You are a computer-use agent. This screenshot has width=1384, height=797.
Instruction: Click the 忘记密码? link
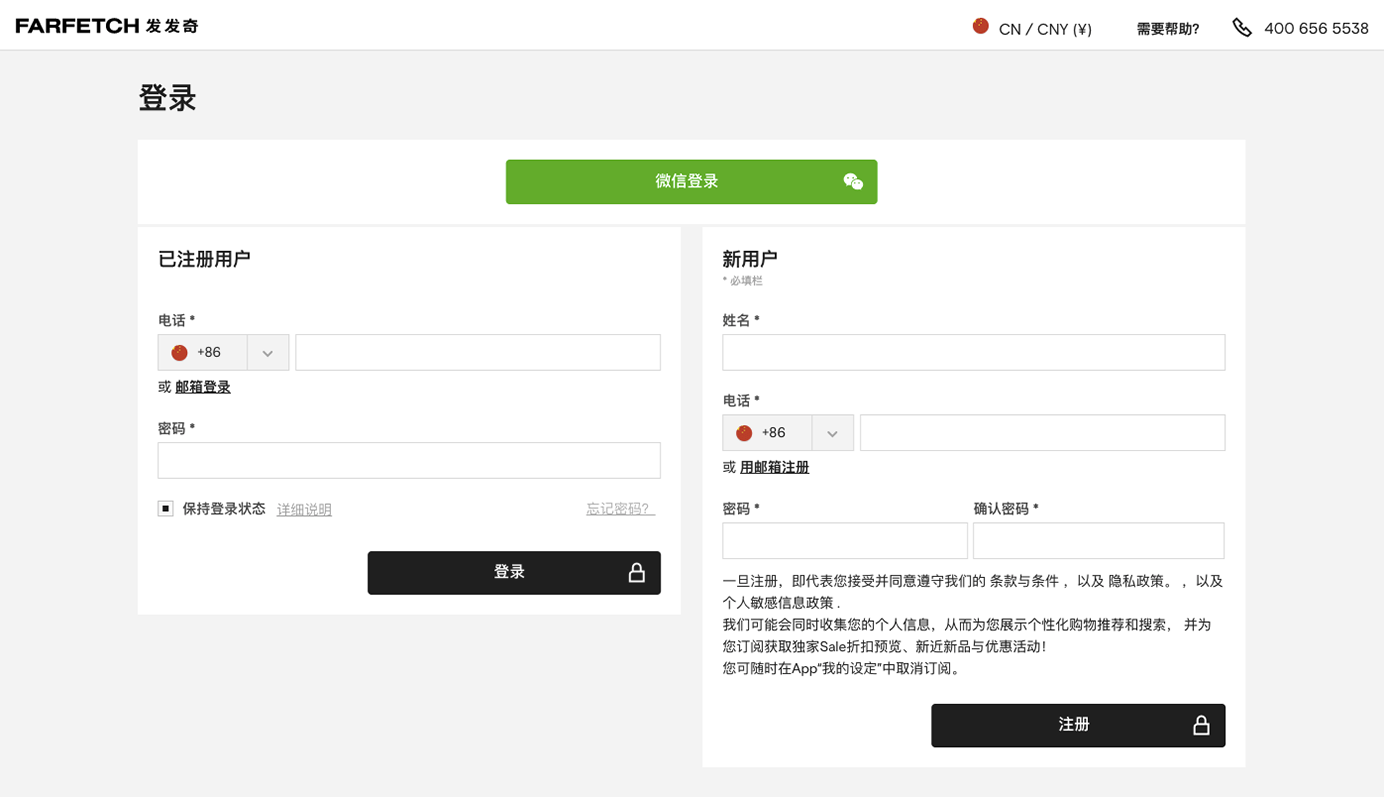(620, 509)
